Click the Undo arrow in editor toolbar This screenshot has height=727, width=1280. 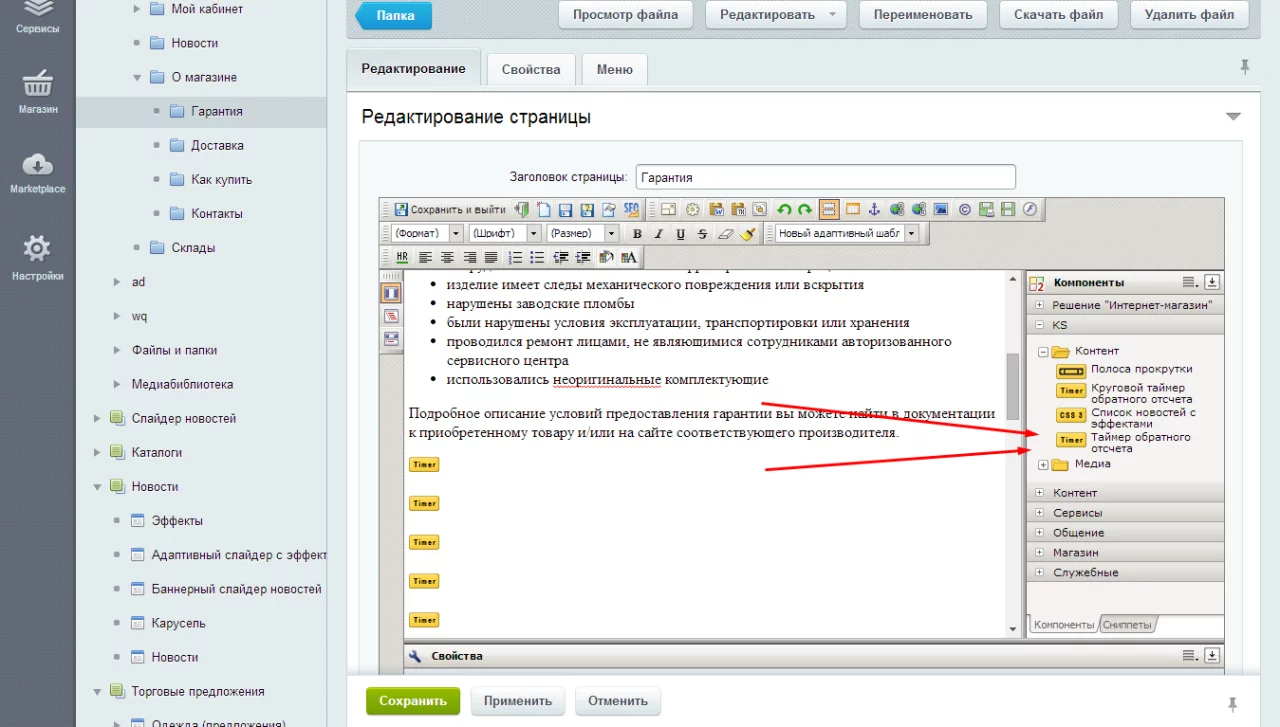784,210
